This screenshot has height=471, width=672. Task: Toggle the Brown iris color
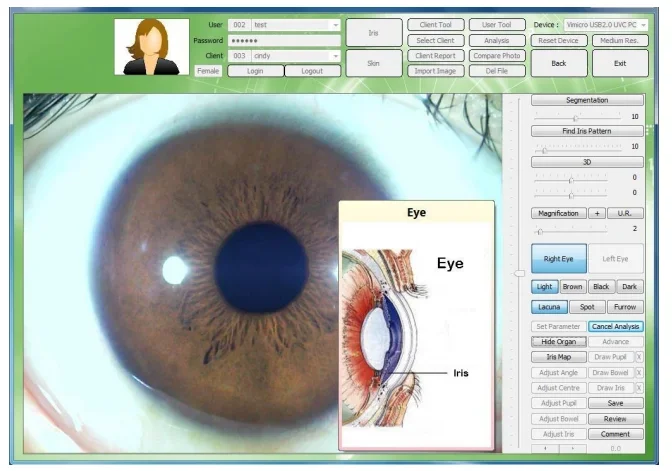573,287
